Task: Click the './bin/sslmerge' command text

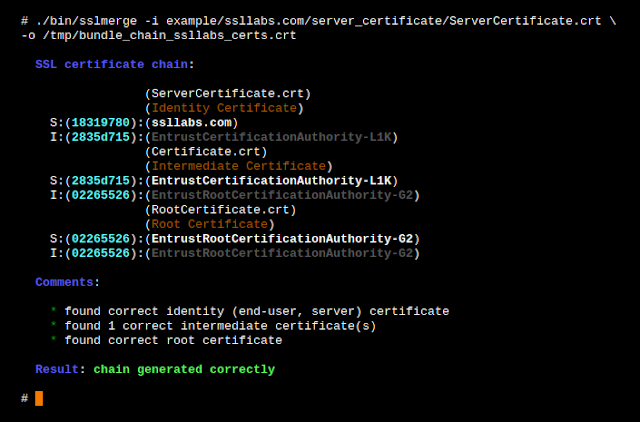Action: 87,21
